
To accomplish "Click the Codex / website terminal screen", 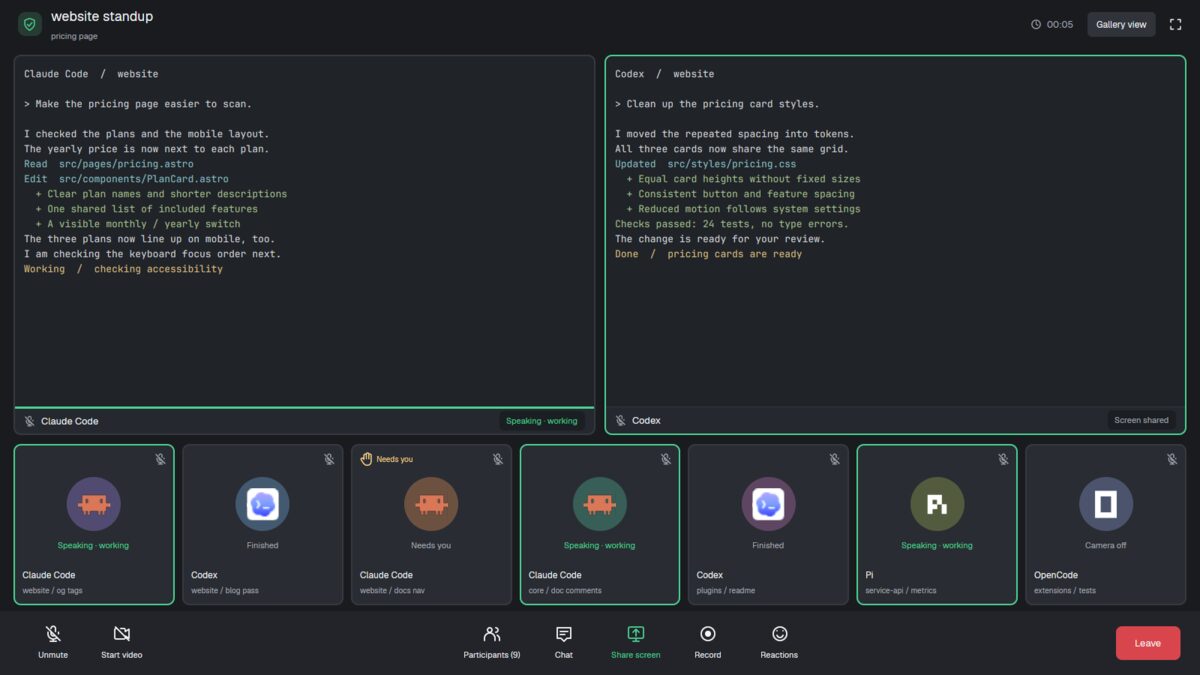I will pos(895,231).
